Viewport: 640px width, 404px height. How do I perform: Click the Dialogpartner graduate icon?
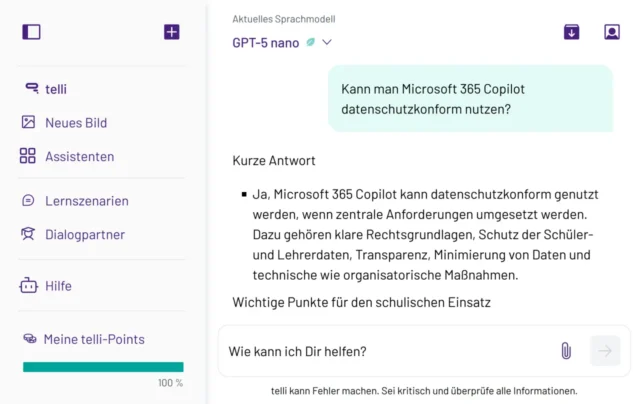28,234
